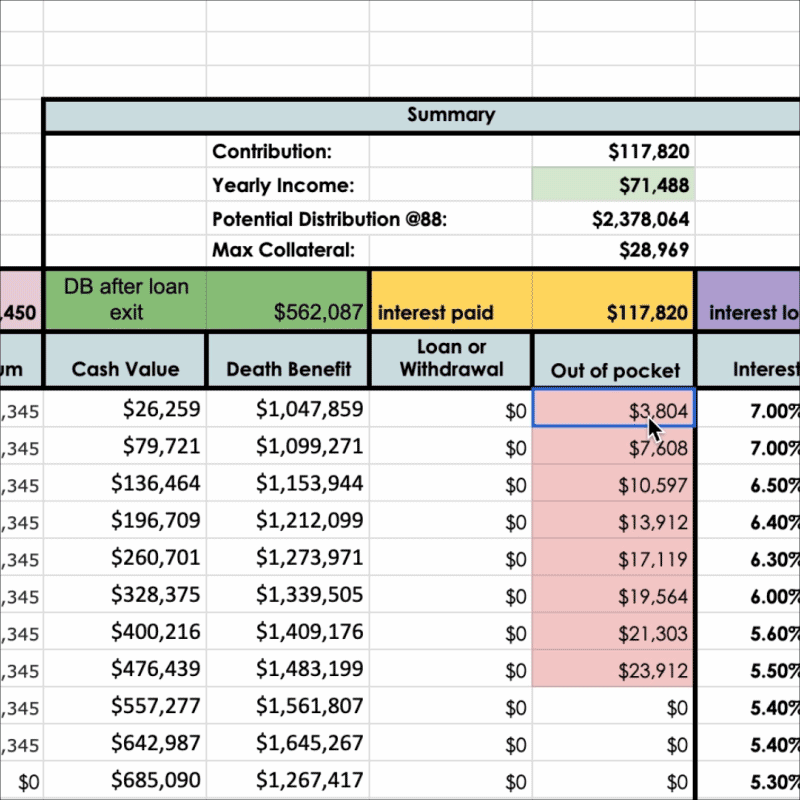
Task: Select Cash Value cell $642,987
Action: click(126, 743)
